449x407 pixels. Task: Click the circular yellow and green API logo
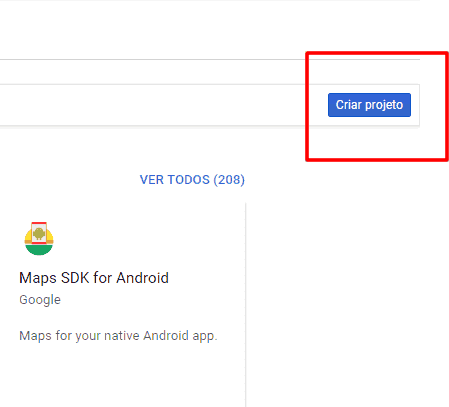click(x=39, y=239)
